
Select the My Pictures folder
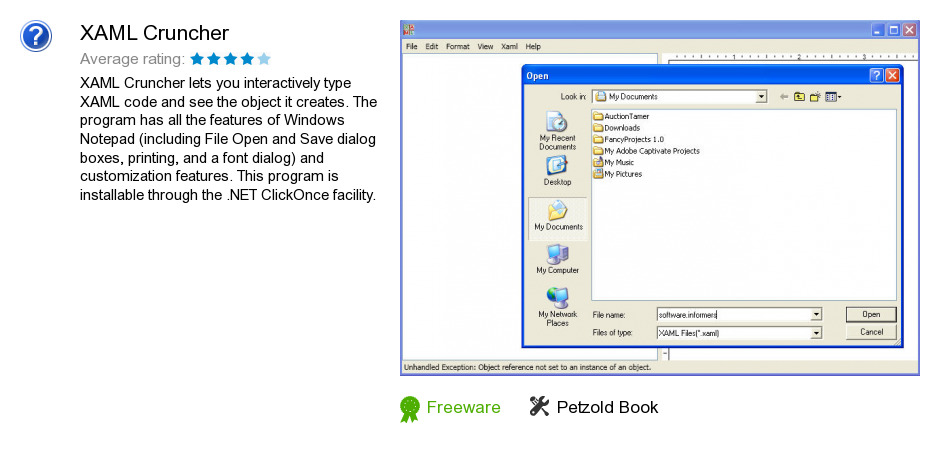tap(617, 174)
